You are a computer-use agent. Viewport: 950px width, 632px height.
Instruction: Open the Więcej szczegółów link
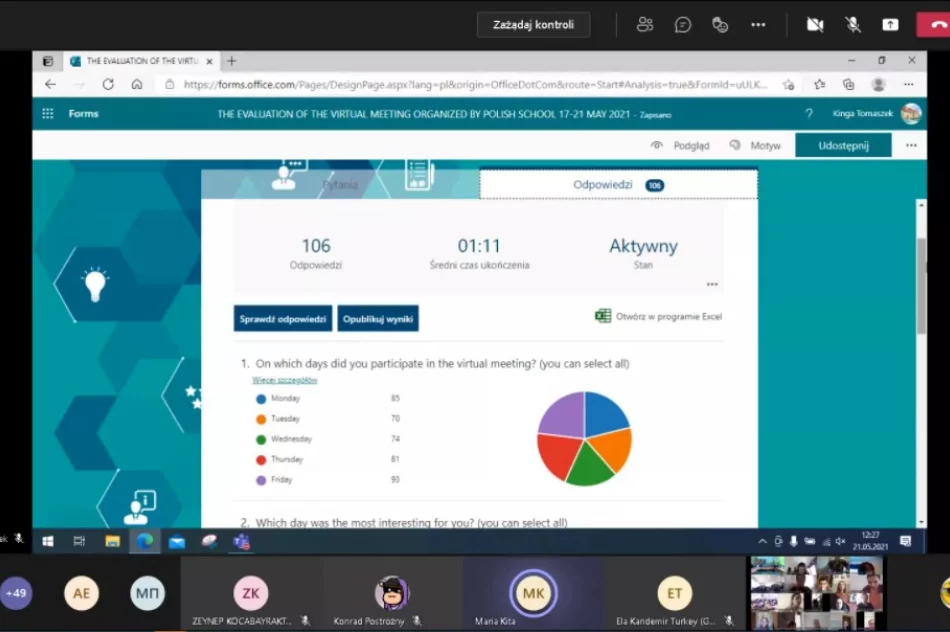click(x=285, y=380)
